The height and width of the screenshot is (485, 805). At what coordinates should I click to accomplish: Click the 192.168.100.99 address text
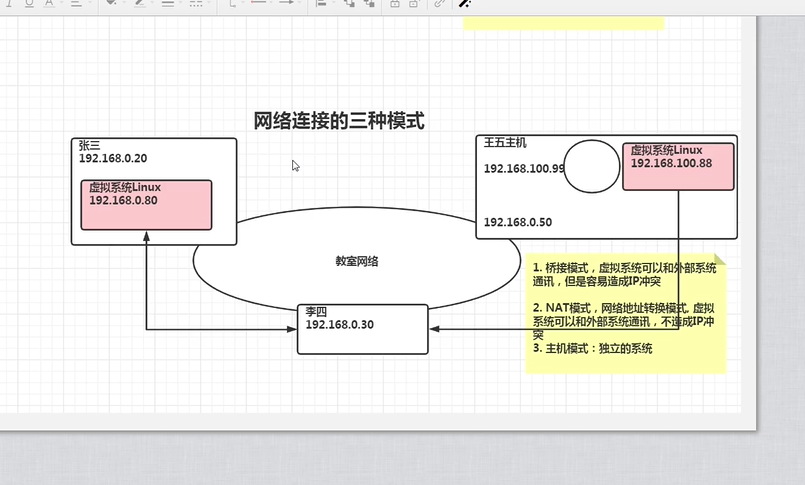(x=524, y=168)
